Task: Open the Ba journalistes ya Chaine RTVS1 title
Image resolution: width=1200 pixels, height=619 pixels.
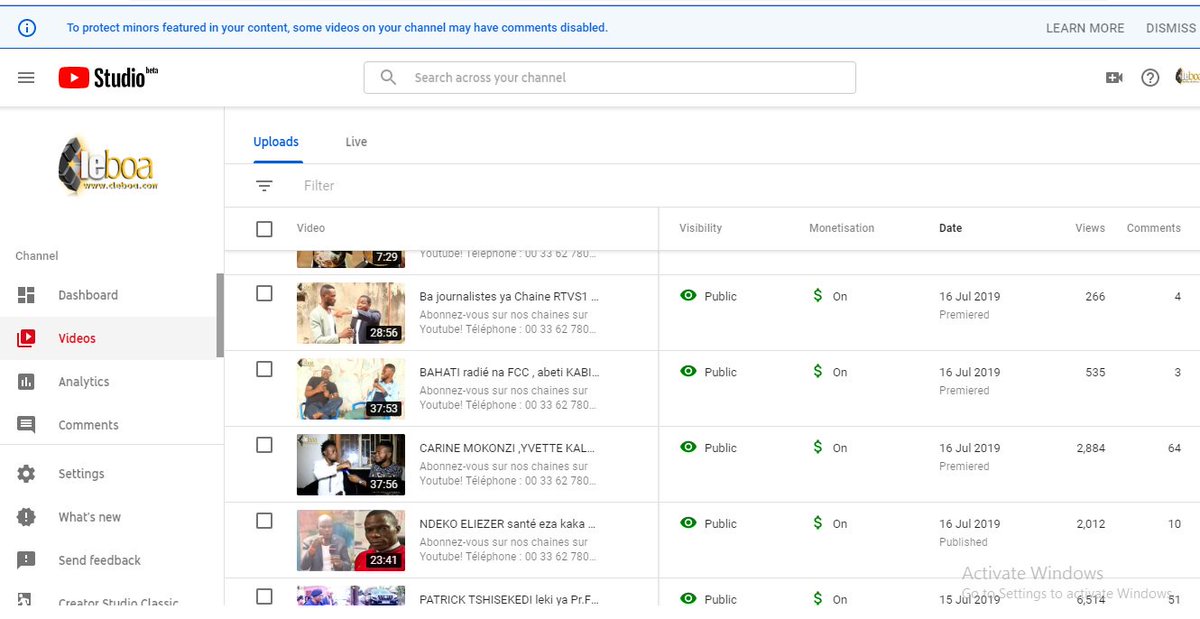Action: click(509, 296)
